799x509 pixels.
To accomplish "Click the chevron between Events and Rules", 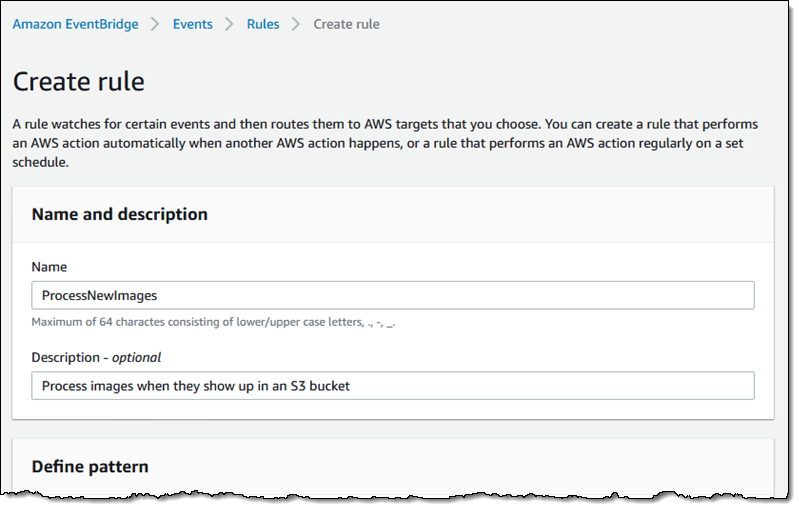I will pyautogui.click(x=230, y=24).
